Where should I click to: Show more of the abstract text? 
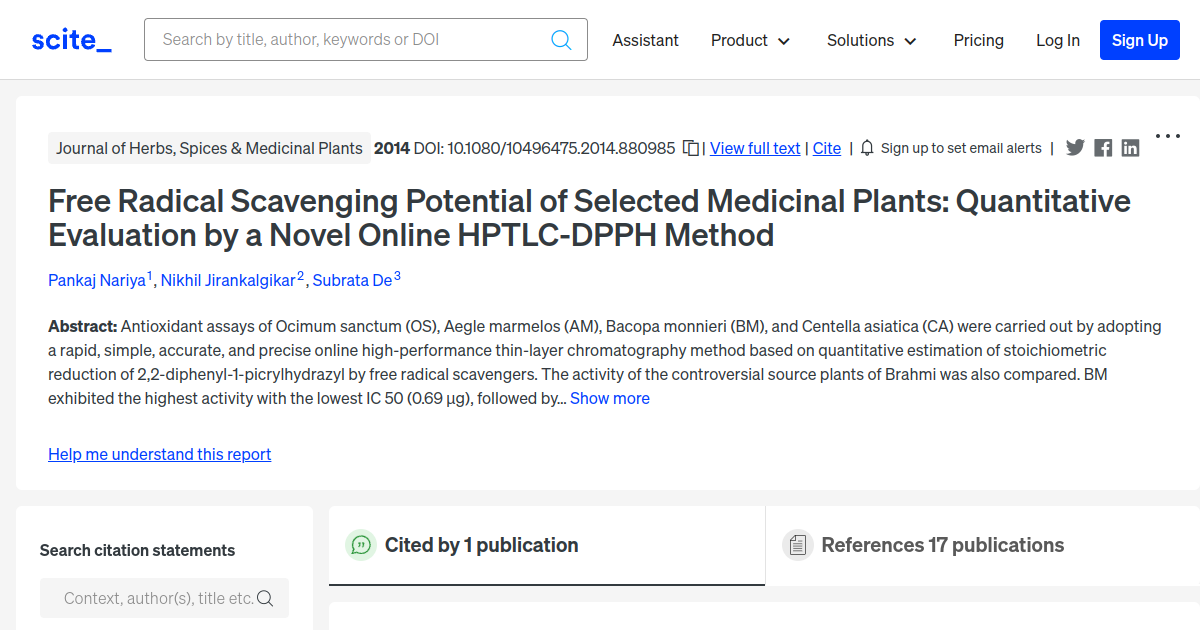tap(610, 398)
